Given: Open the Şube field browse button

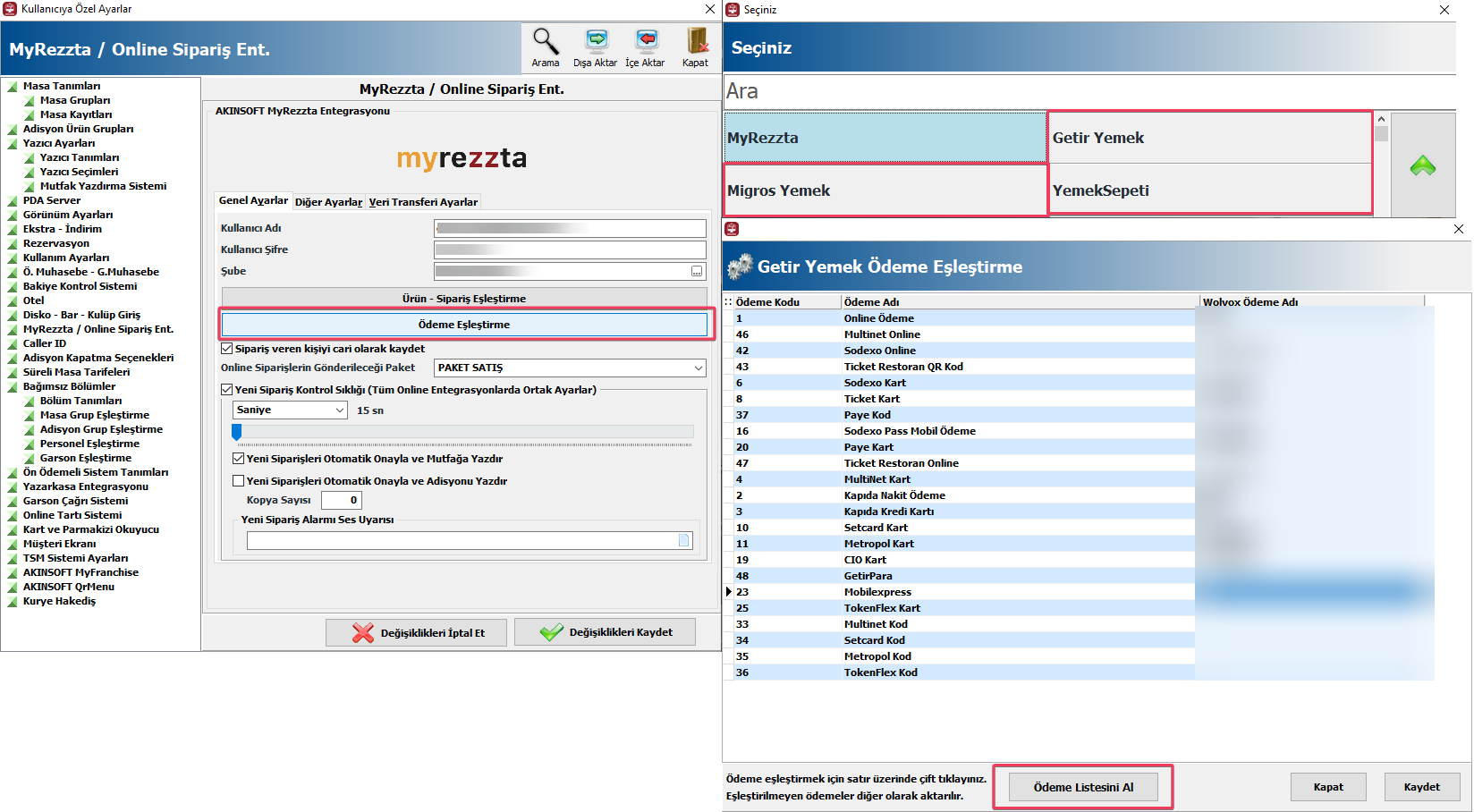Looking at the screenshot, I should click(697, 271).
